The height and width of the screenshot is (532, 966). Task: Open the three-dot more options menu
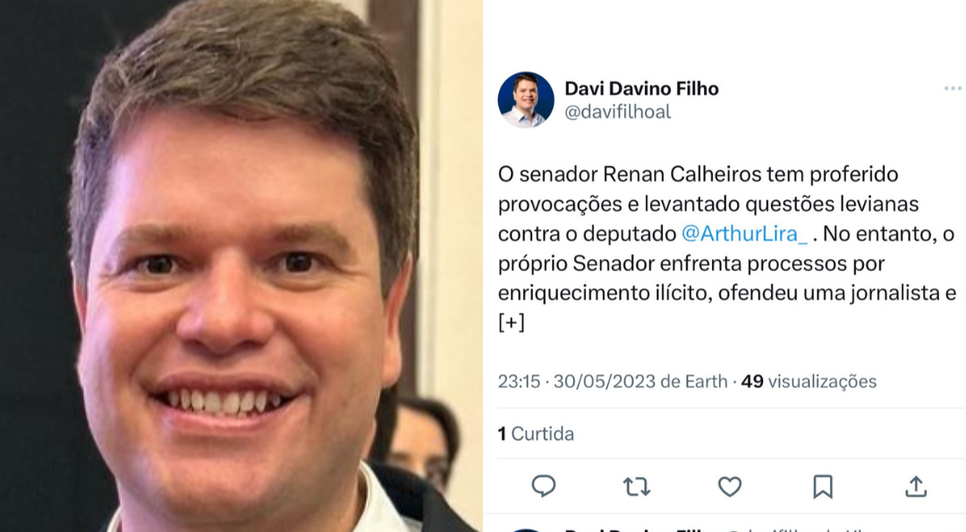(x=952, y=89)
